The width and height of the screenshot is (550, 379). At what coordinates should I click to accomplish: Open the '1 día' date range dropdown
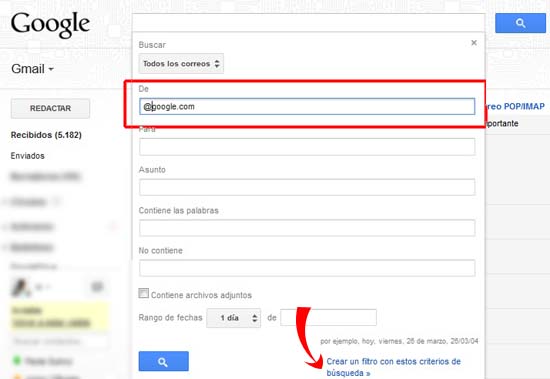(234, 318)
